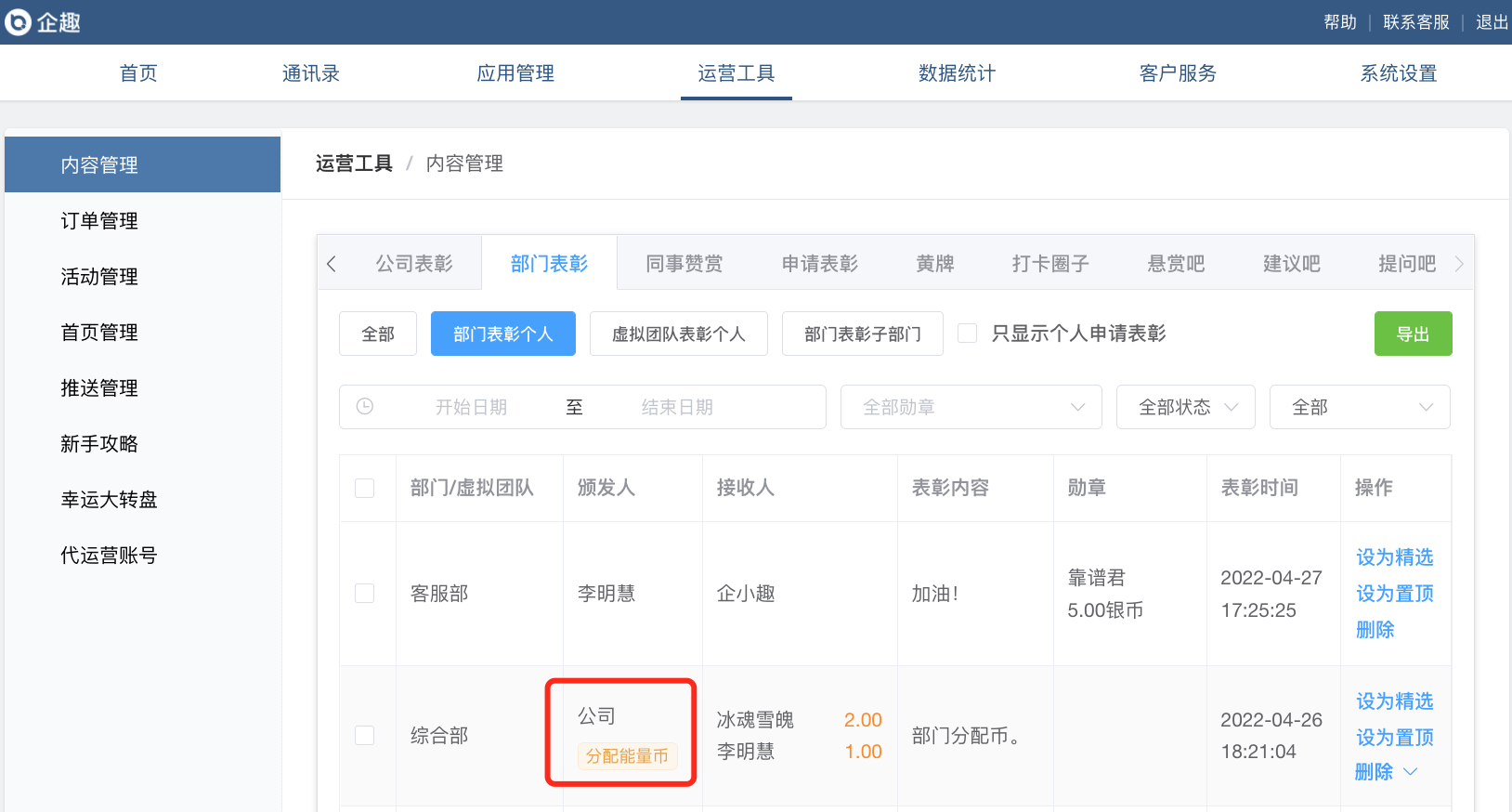Click the 部门表彰个人 filter button
The image size is (1512, 812).
tap(503, 334)
